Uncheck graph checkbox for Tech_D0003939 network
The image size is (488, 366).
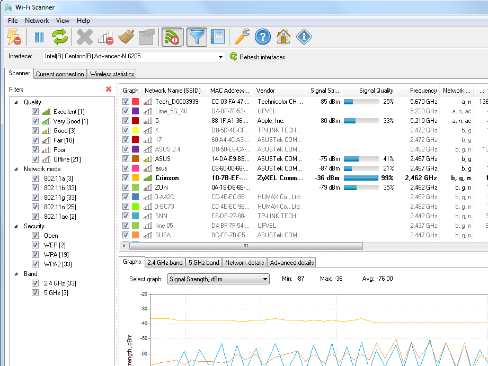[x=126, y=101]
